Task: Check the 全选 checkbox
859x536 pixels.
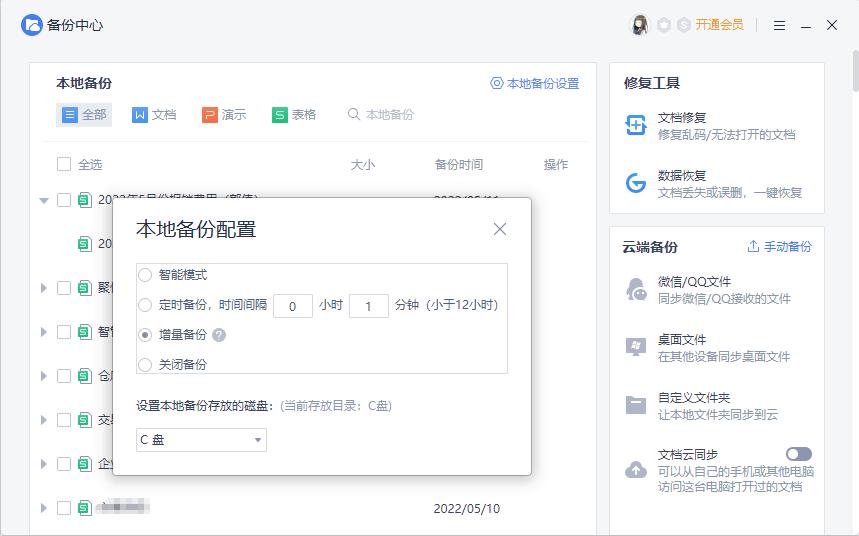Action: [x=64, y=164]
